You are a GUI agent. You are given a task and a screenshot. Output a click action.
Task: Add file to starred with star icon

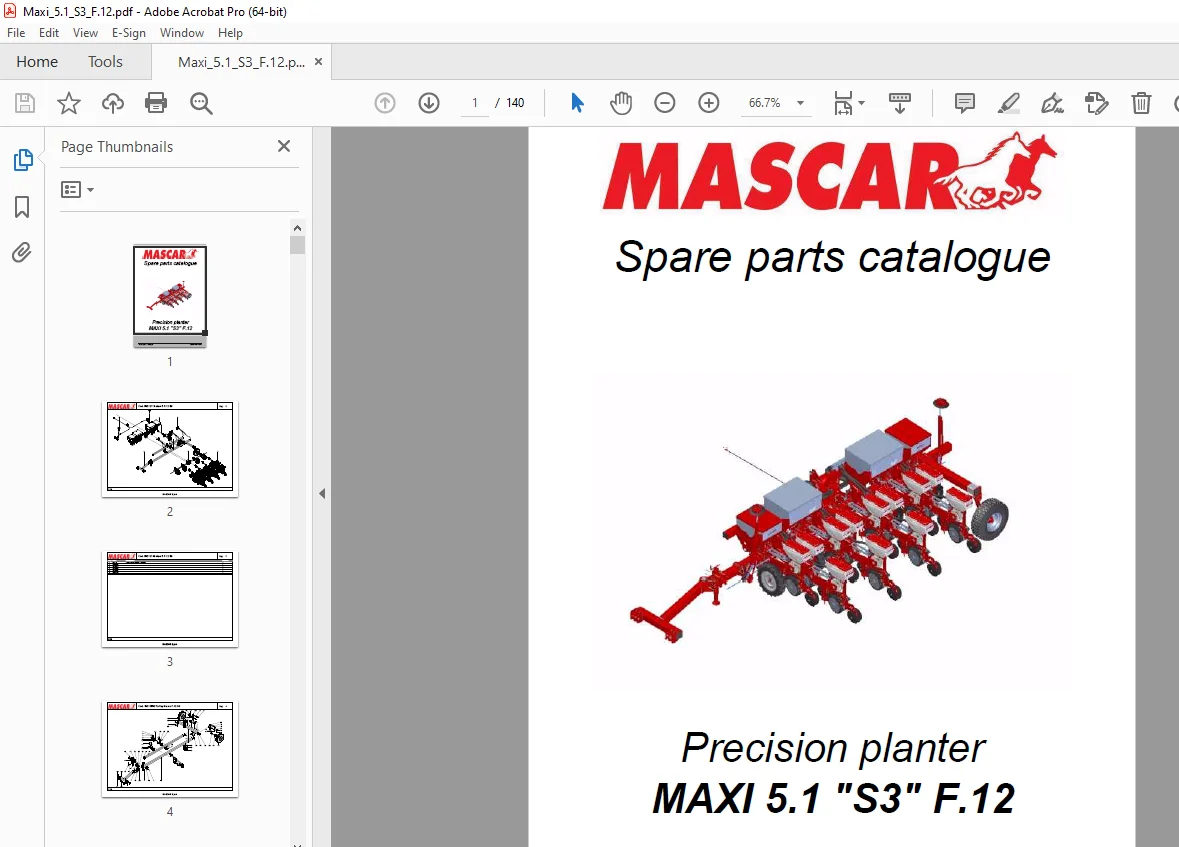68,103
